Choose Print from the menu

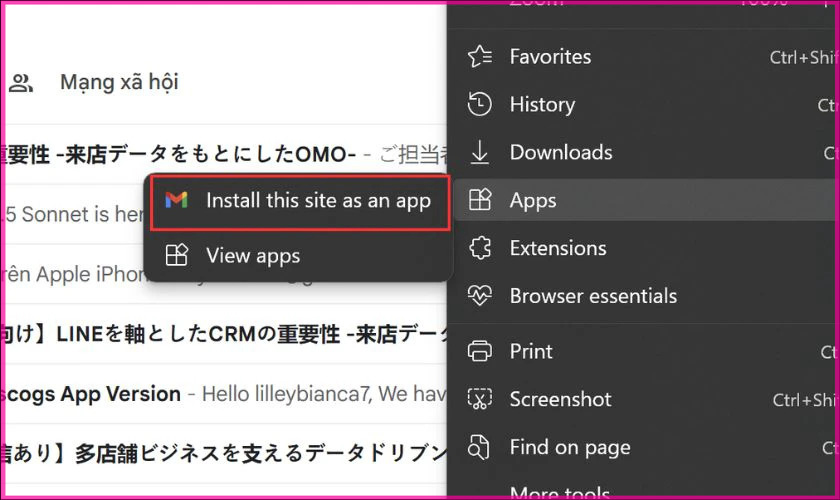(x=646, y=351)
